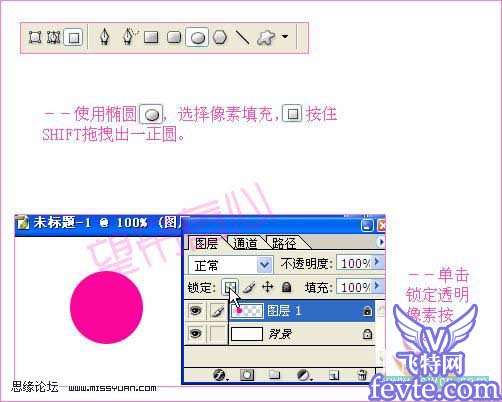
Task: Switch to the 路径 tab
Action: pyautogui.click(x=284, y=243)
